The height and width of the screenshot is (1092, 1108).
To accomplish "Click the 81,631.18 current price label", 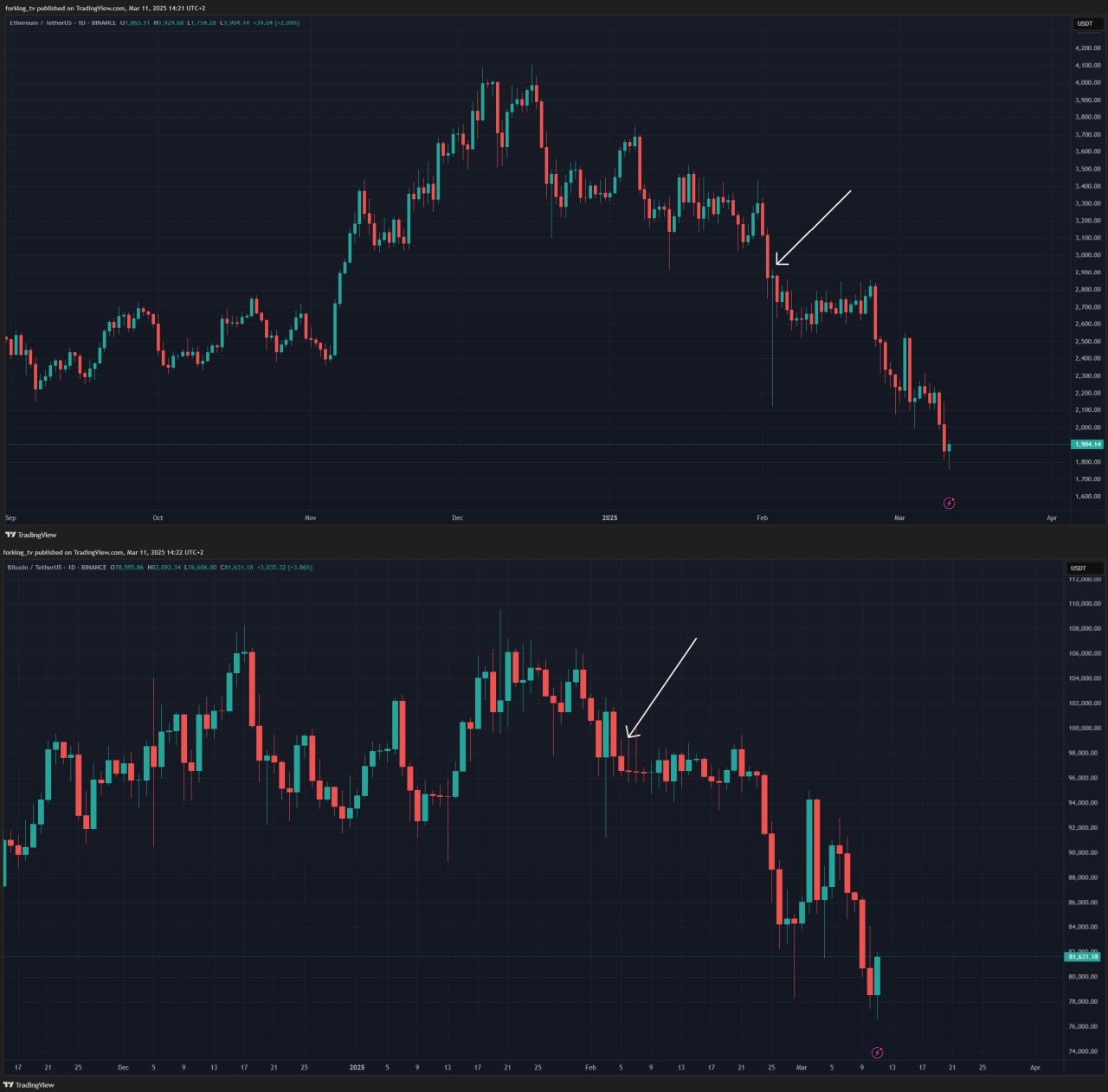I will pos(1083,956).
